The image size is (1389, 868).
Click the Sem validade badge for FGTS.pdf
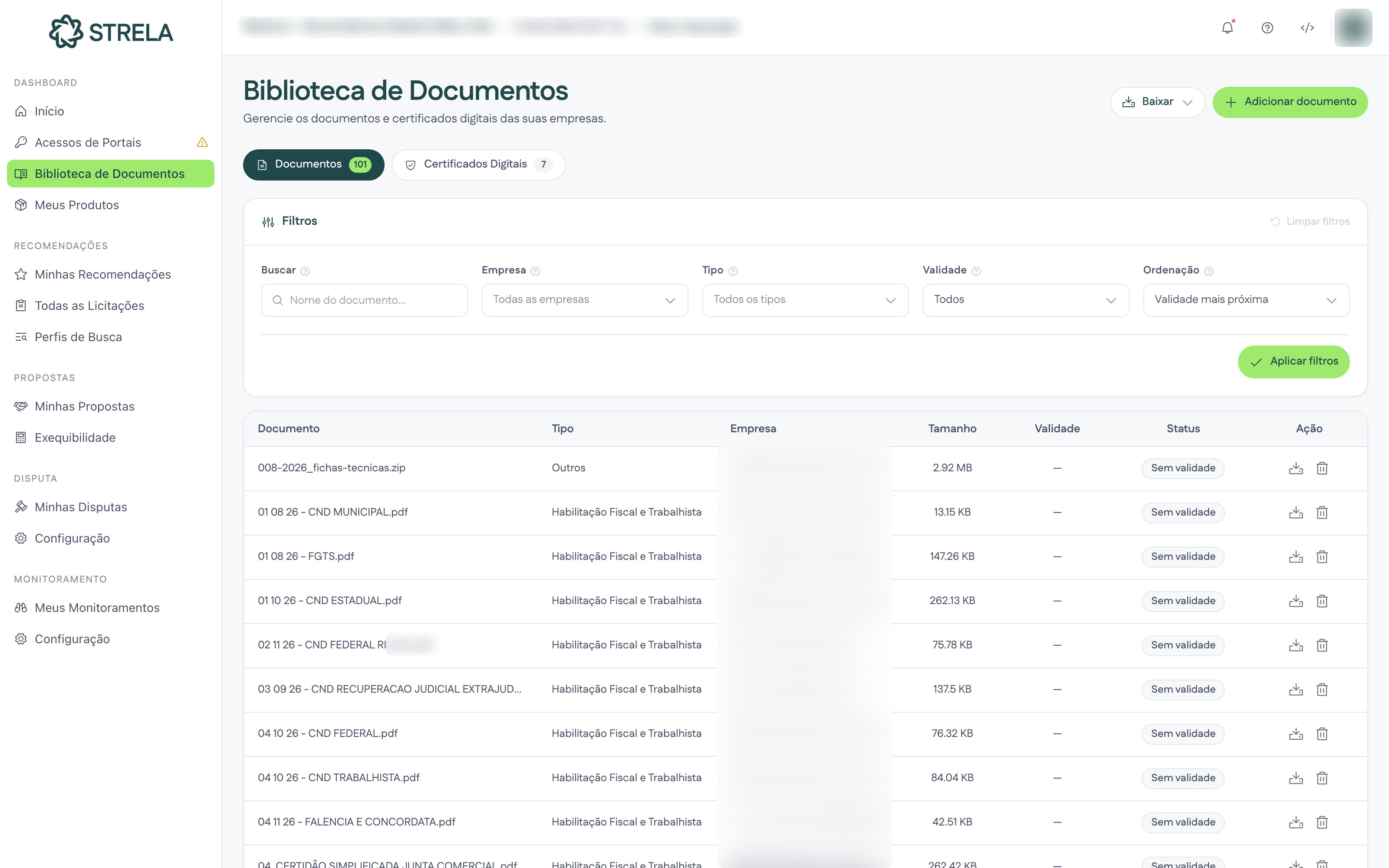[x=1182, y=556]
